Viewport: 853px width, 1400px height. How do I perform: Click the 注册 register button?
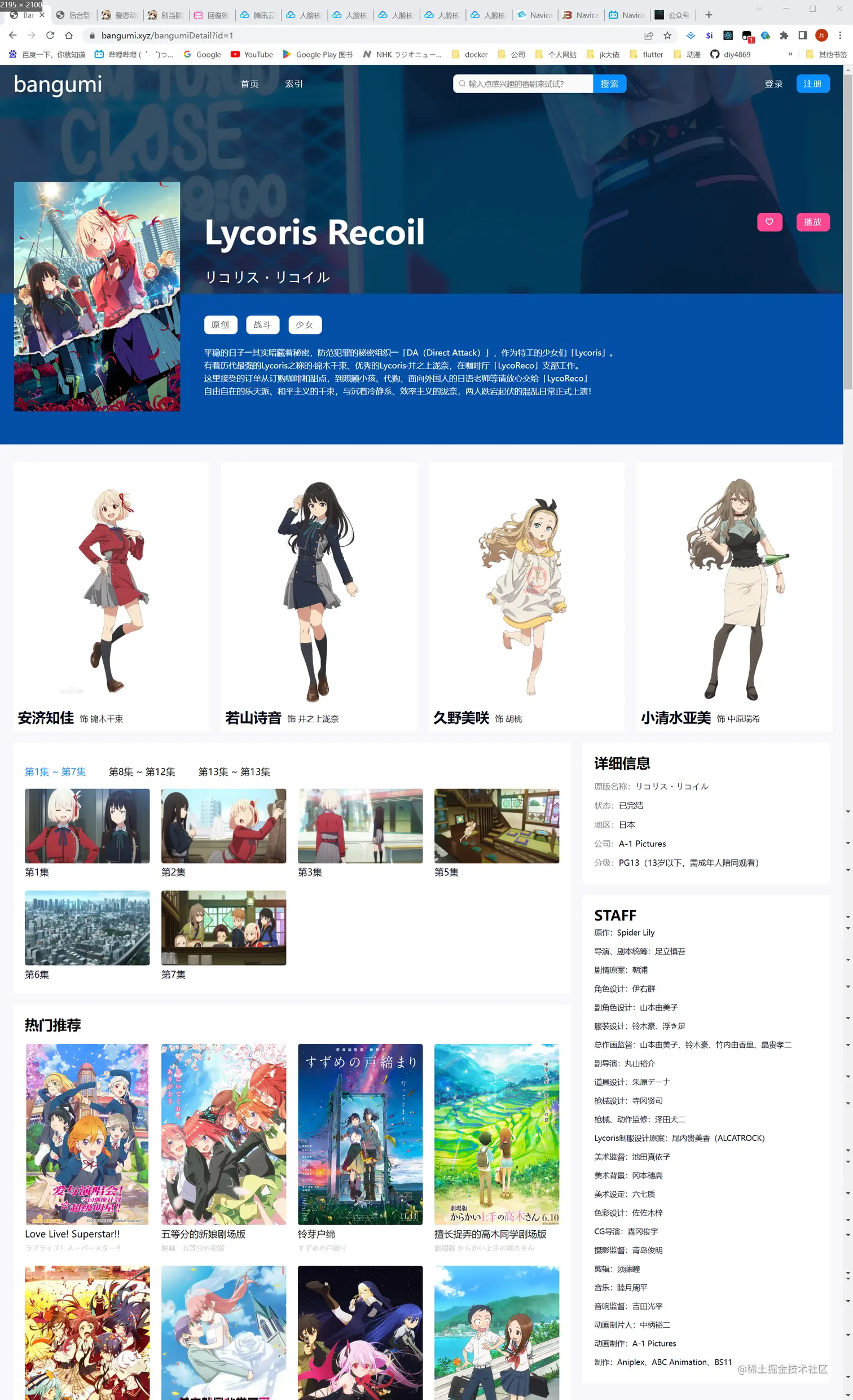pos(813,84)
